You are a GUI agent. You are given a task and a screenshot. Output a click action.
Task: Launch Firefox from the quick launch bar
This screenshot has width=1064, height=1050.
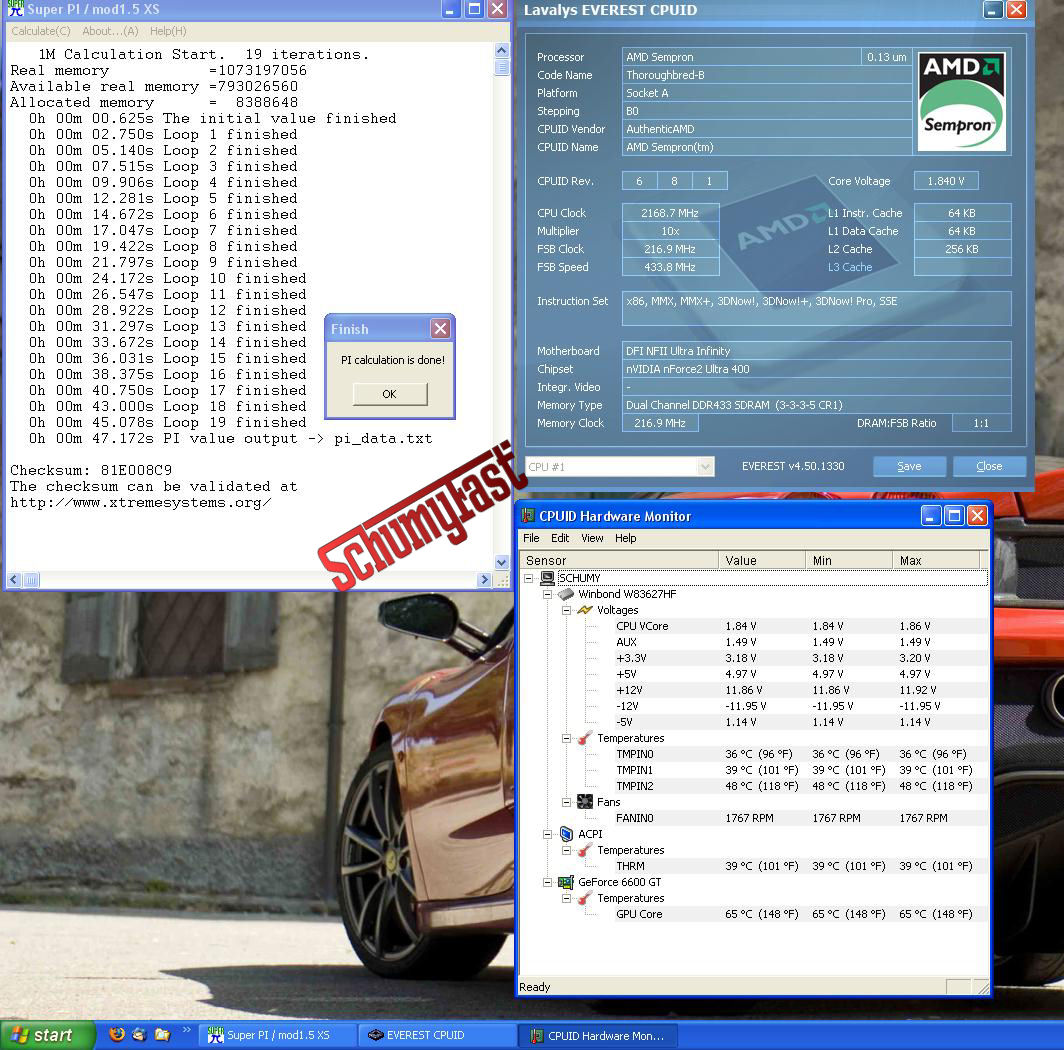[117, 1034]
